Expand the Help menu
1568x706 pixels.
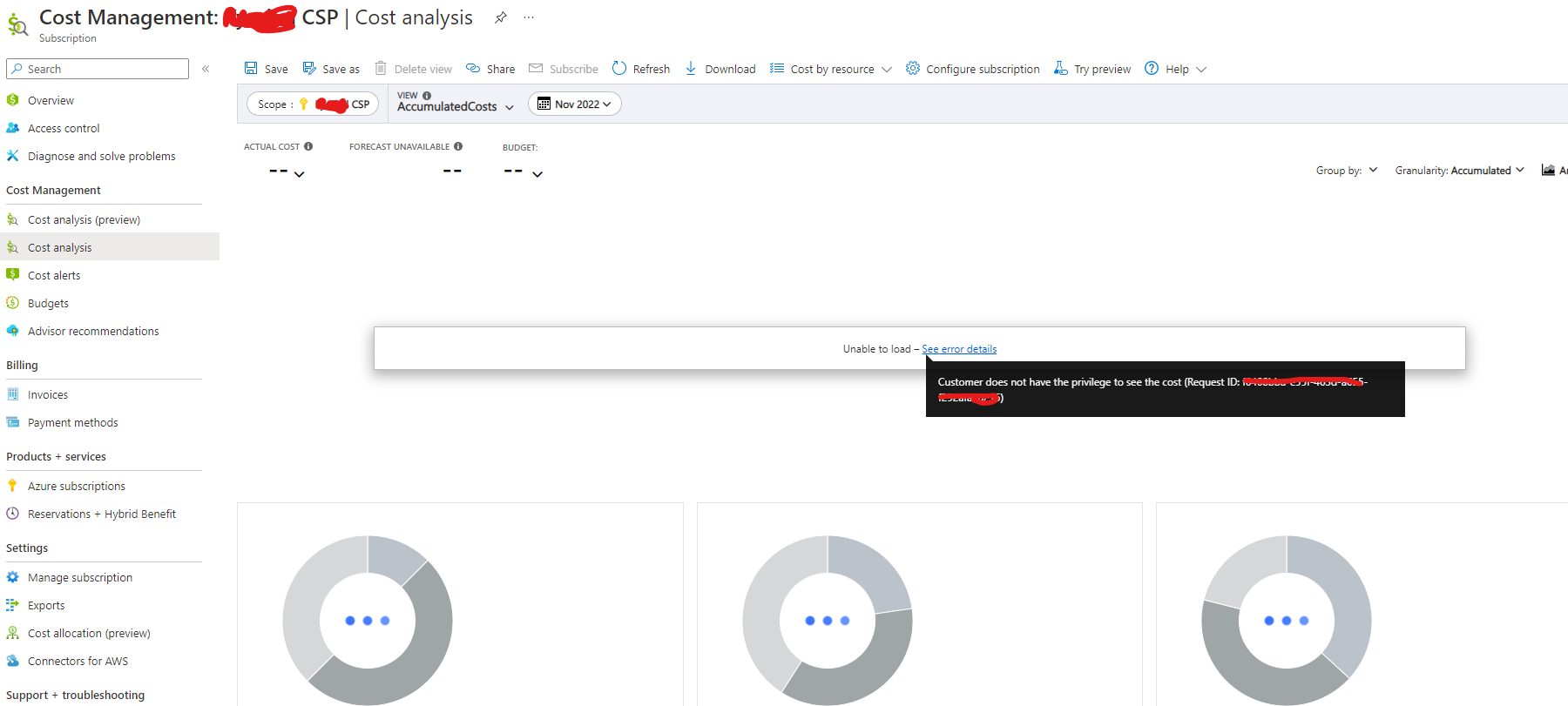1176,69
